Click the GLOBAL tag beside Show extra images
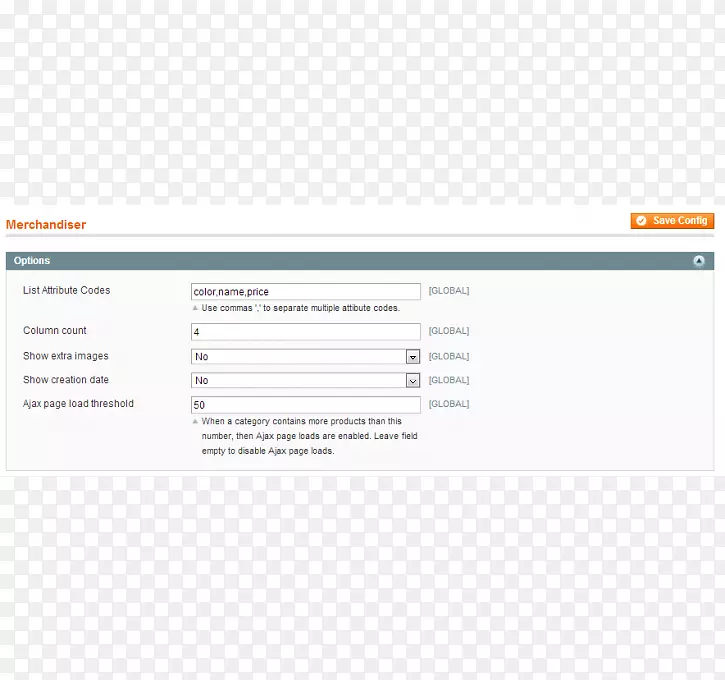Screen dimensions: 725x680 449,356
